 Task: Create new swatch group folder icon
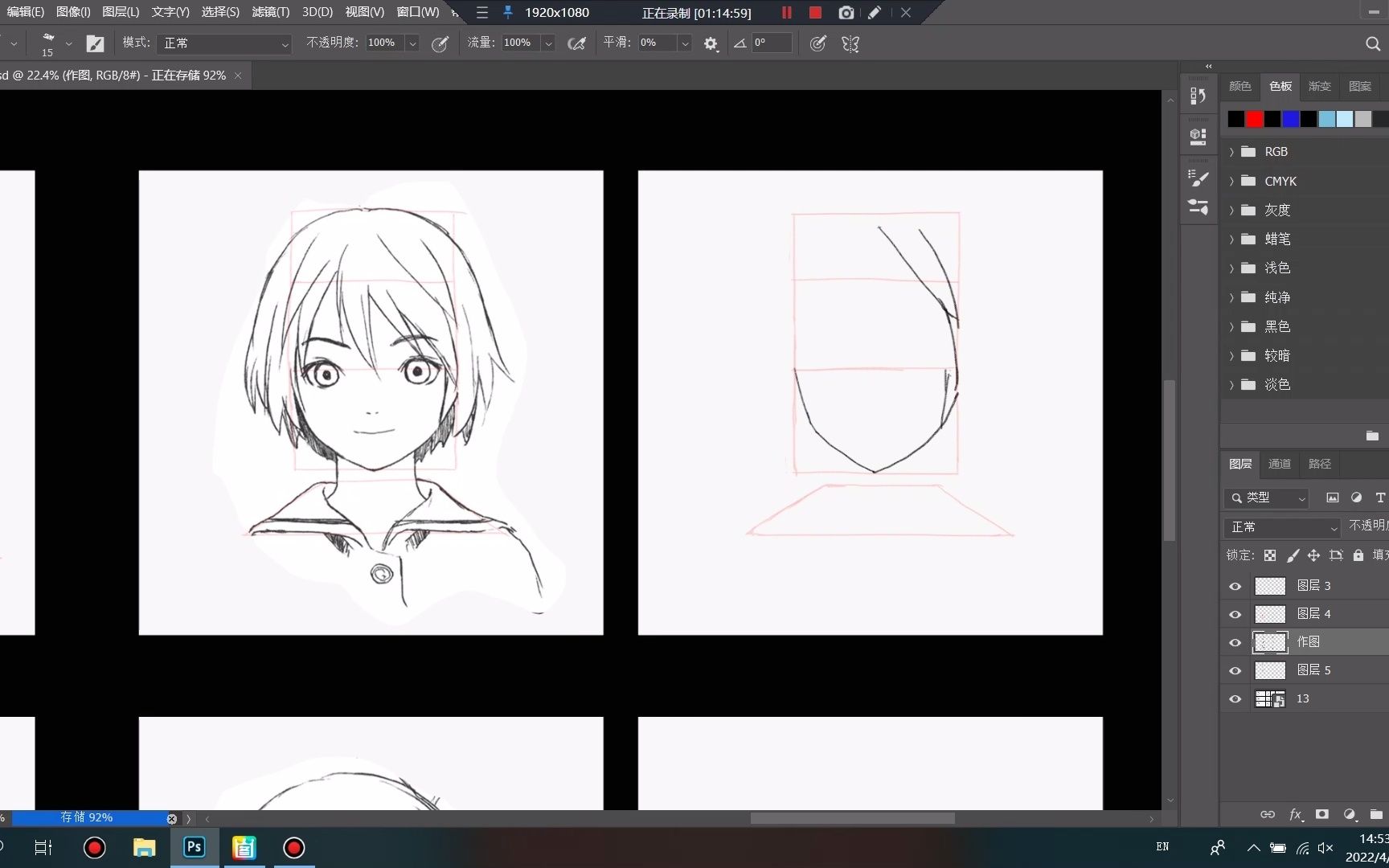(x=1372, y=436)
